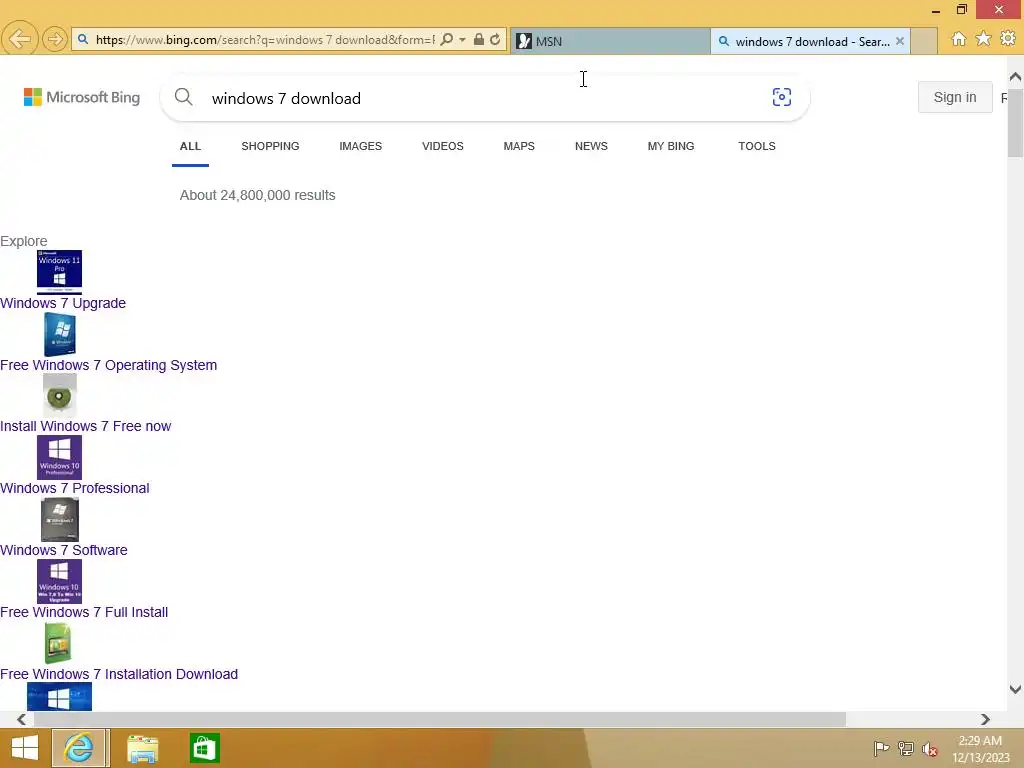Open the MAPS tab
Screen dimensions: 1024x768
tap(519, 146)
